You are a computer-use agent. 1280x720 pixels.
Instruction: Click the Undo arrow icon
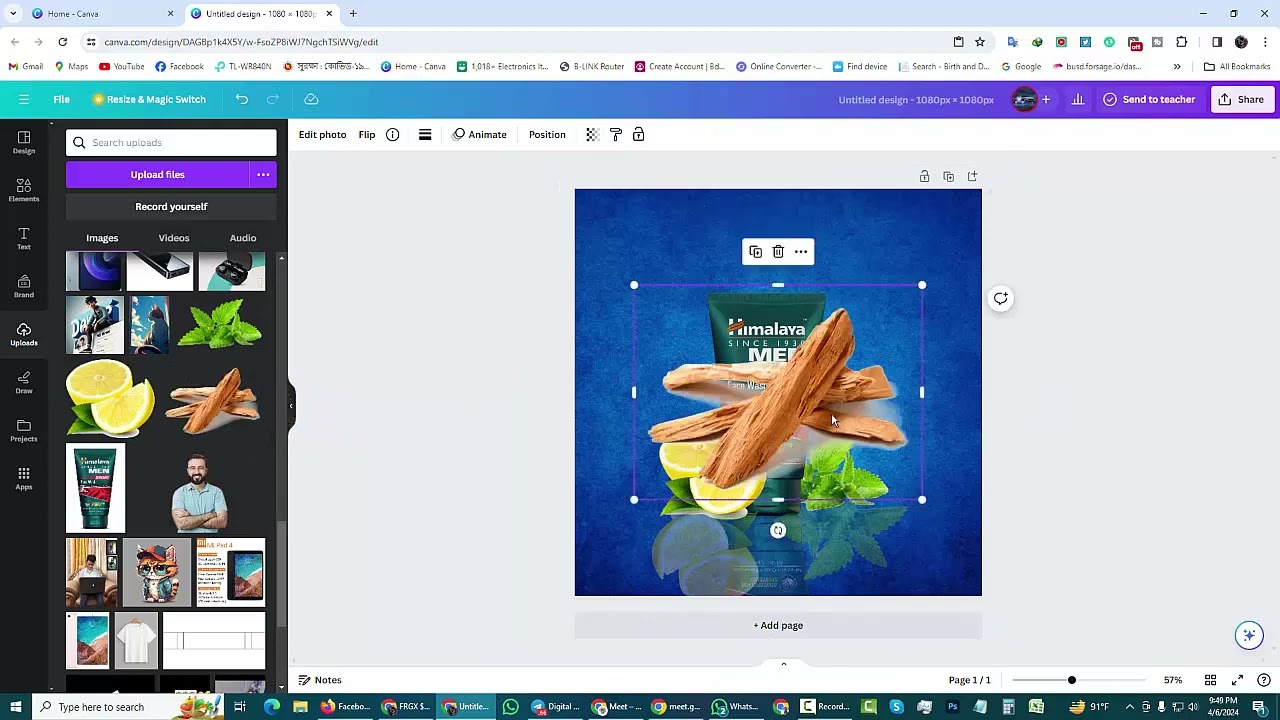click(242, 99)
